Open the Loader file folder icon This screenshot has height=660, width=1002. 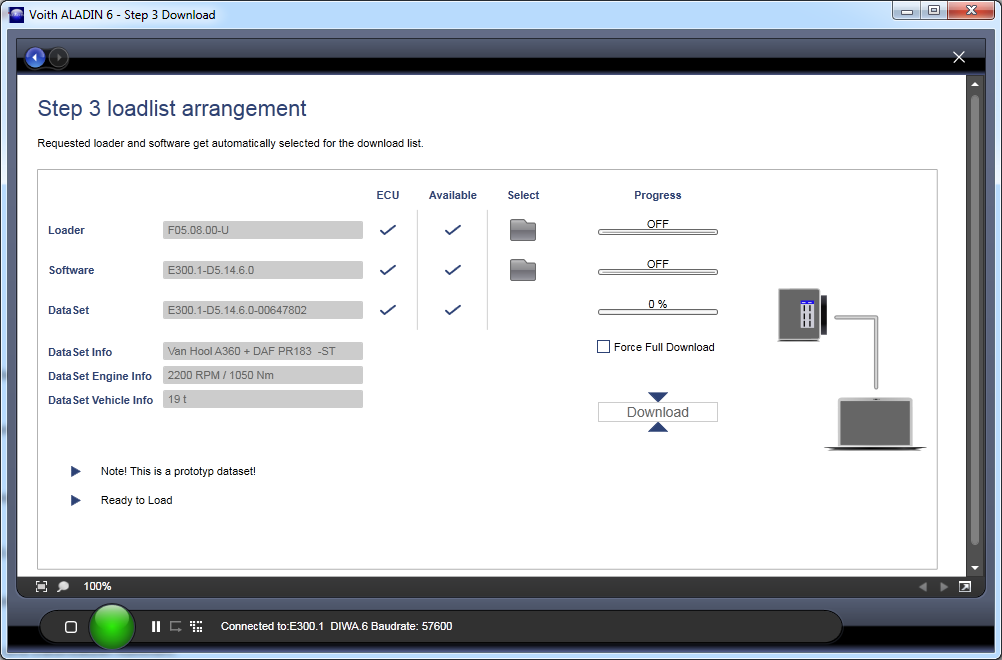pos(523,230)
